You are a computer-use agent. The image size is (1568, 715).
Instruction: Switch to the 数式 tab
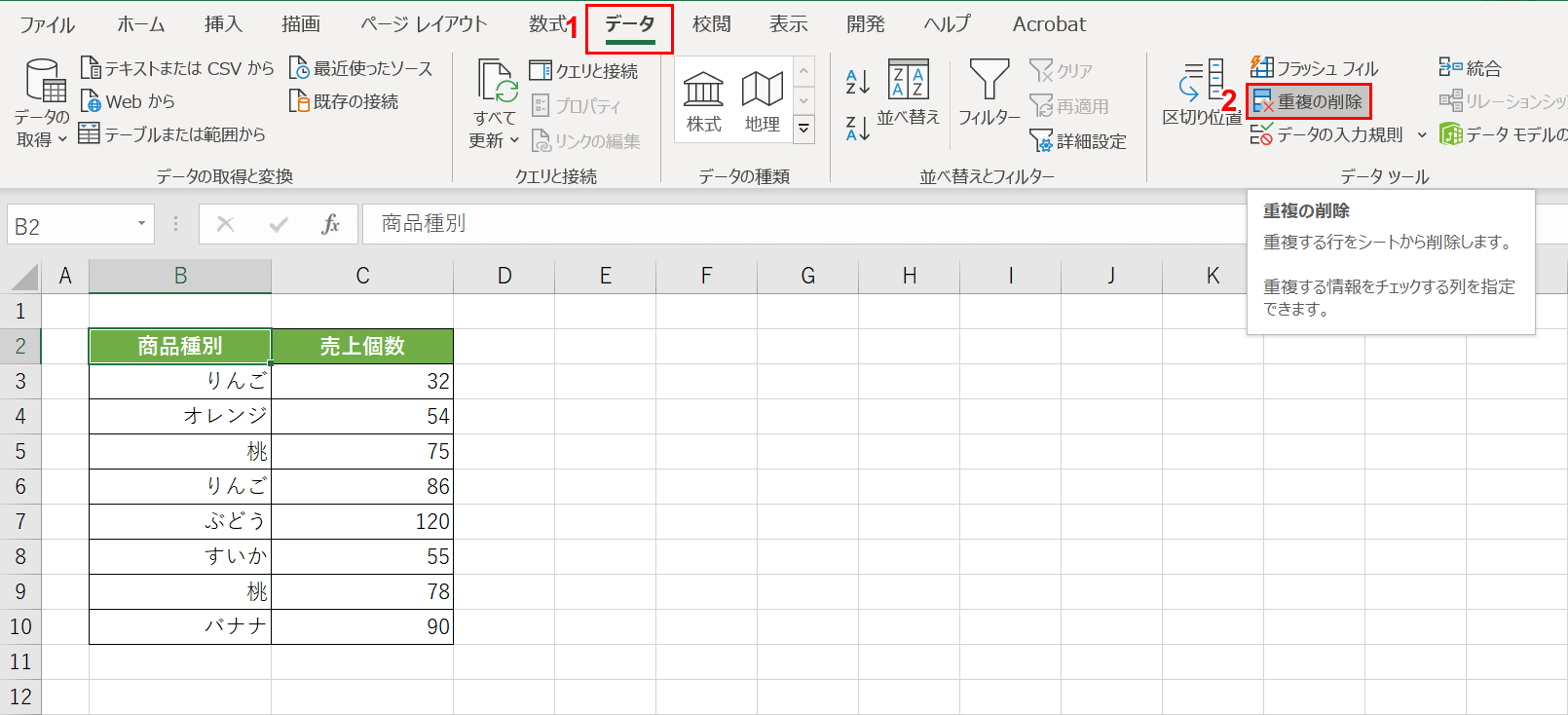[548, 24]
